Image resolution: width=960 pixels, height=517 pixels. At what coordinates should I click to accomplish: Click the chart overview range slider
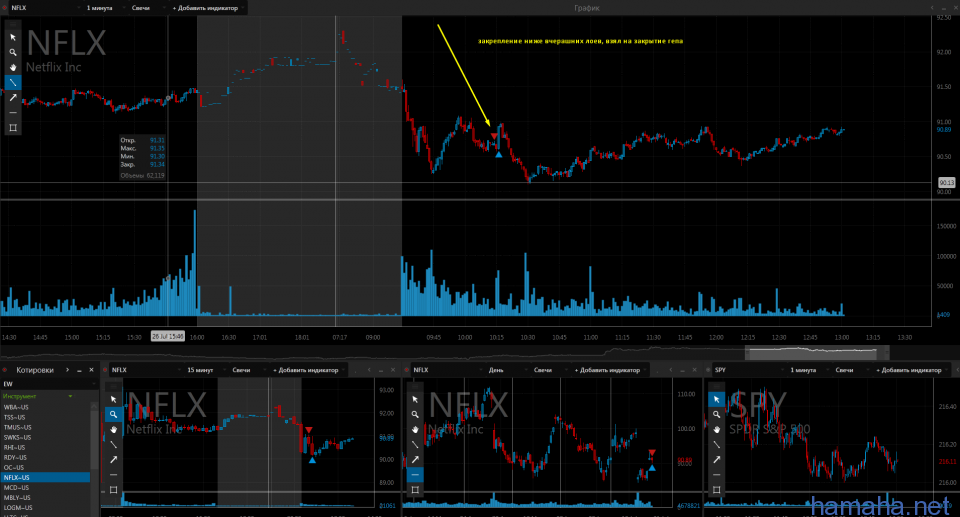tap(811, 352)
